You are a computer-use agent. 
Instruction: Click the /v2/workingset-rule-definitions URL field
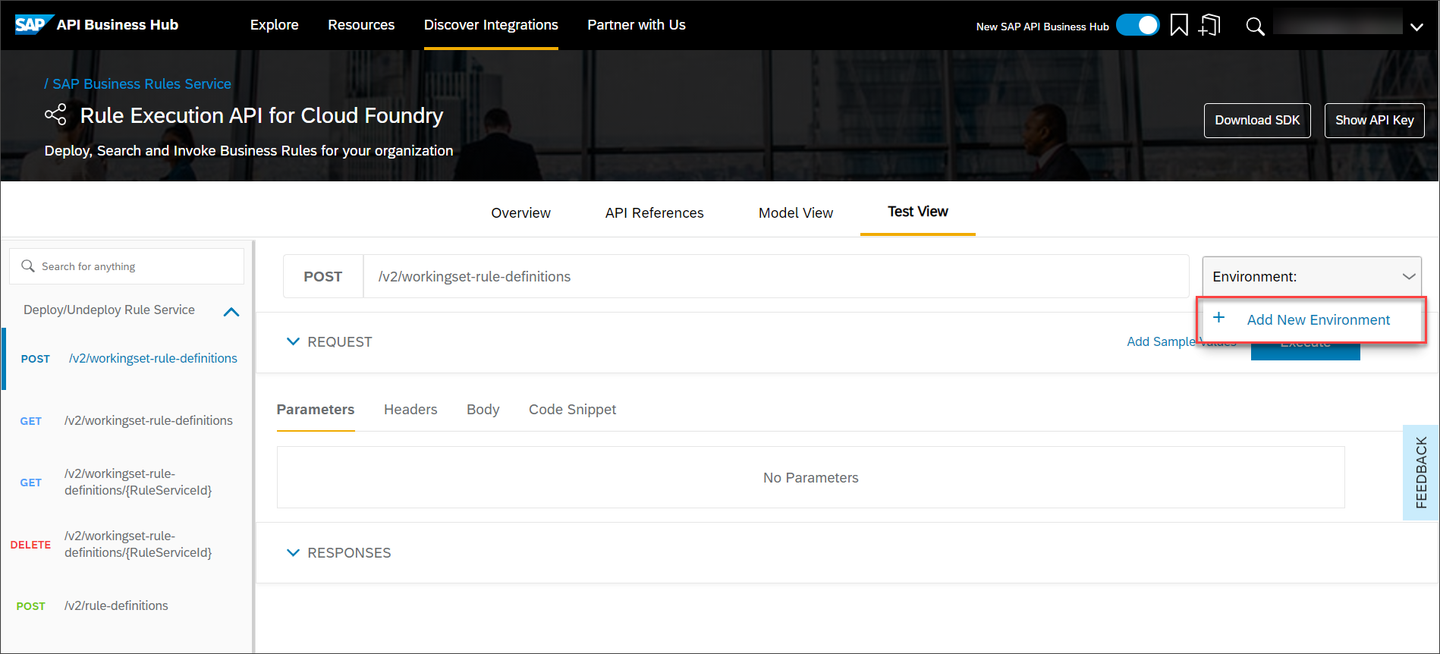(775, 276)
